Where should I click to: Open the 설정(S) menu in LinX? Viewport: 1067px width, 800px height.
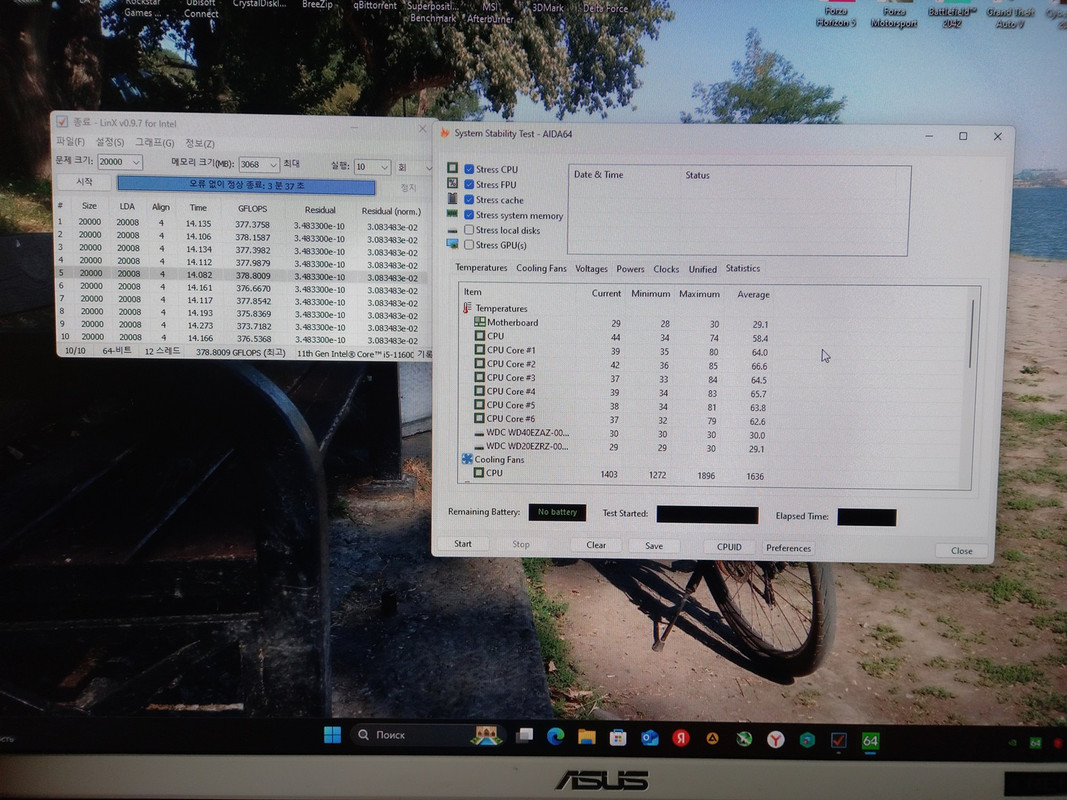(110, 141)
